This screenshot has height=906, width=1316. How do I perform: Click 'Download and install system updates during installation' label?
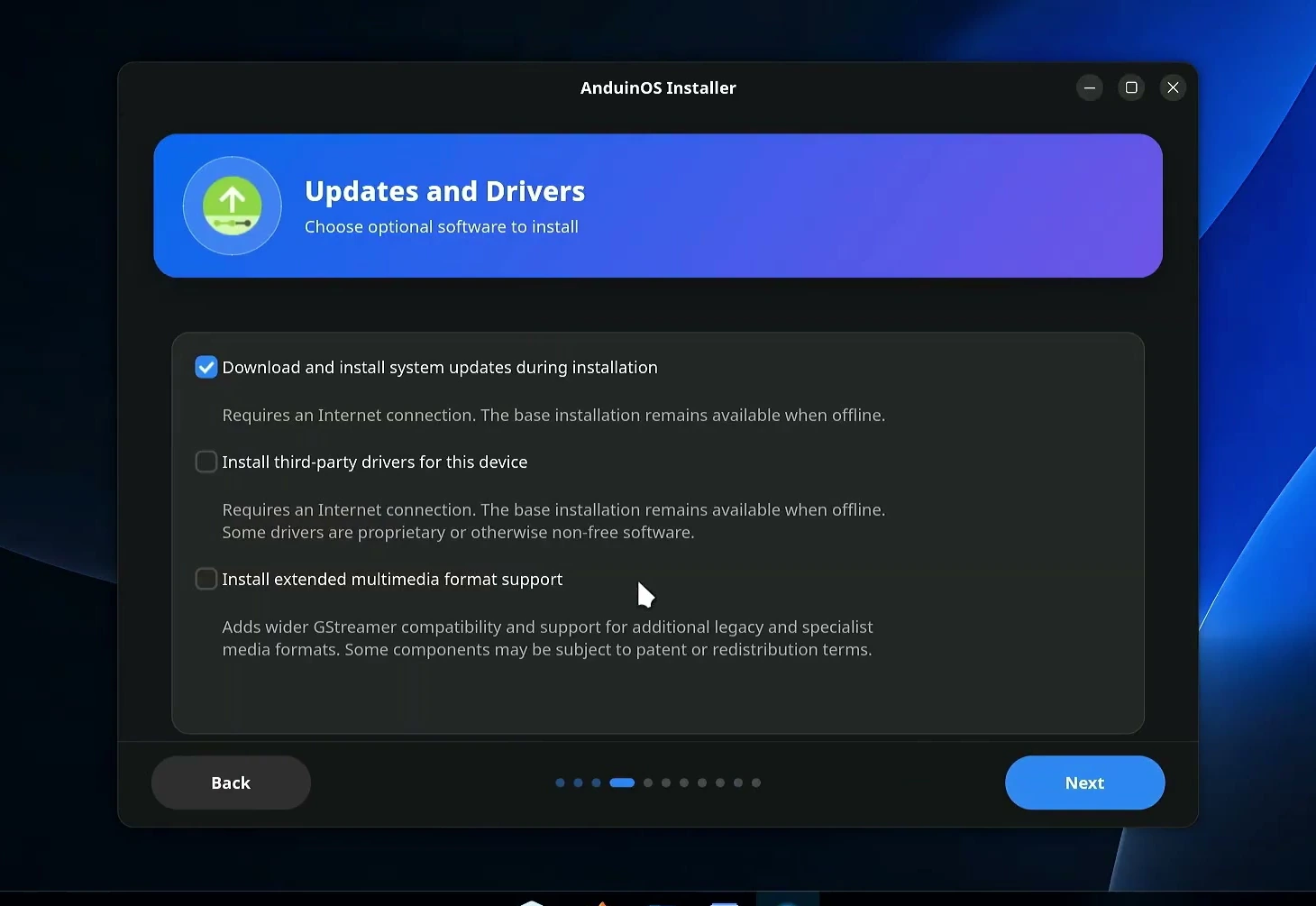click(x=440, y=368)
